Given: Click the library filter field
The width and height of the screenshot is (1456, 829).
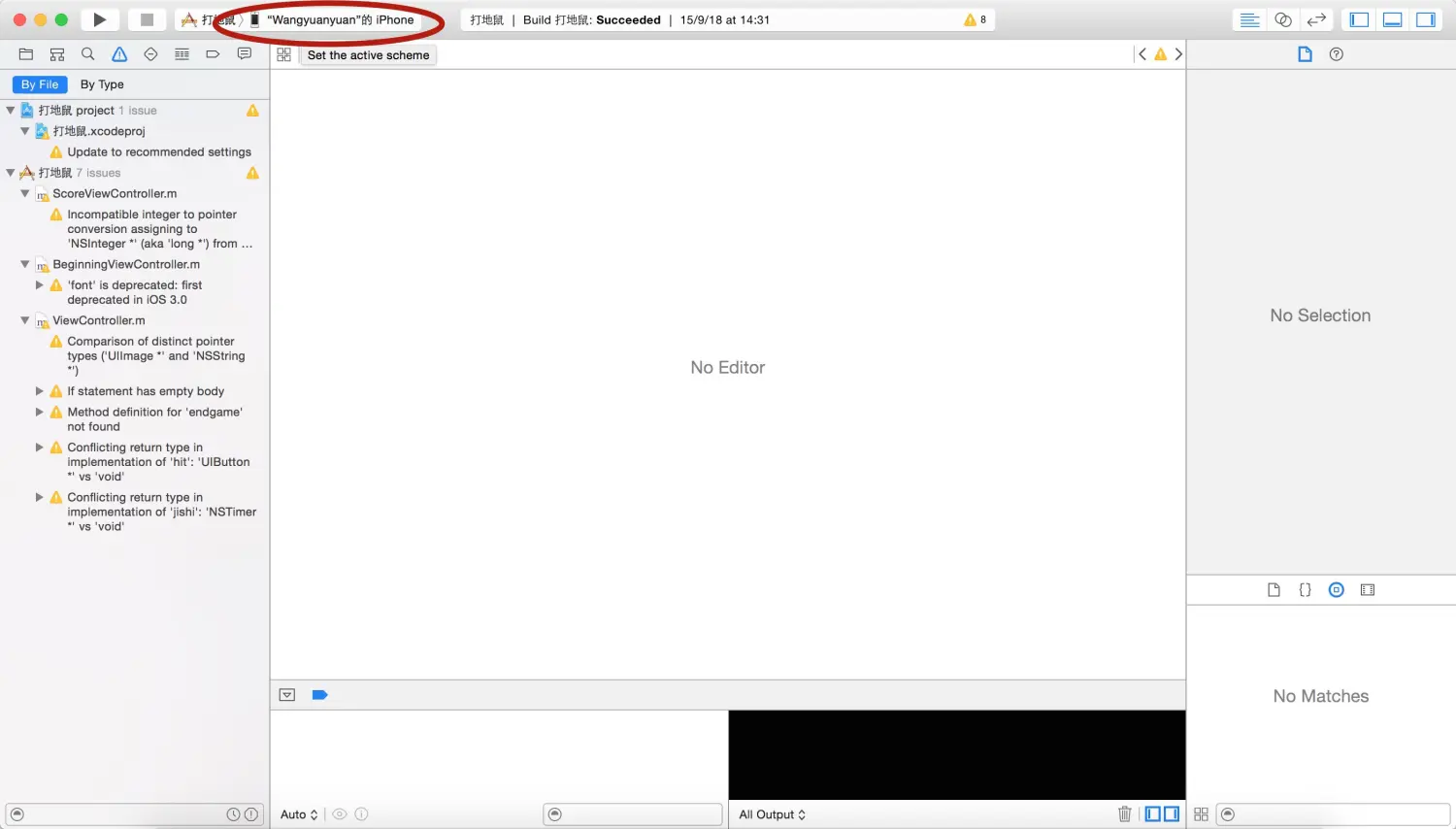Looking at the screenshot, I should pyautogui.click(x=1334, y=814).
